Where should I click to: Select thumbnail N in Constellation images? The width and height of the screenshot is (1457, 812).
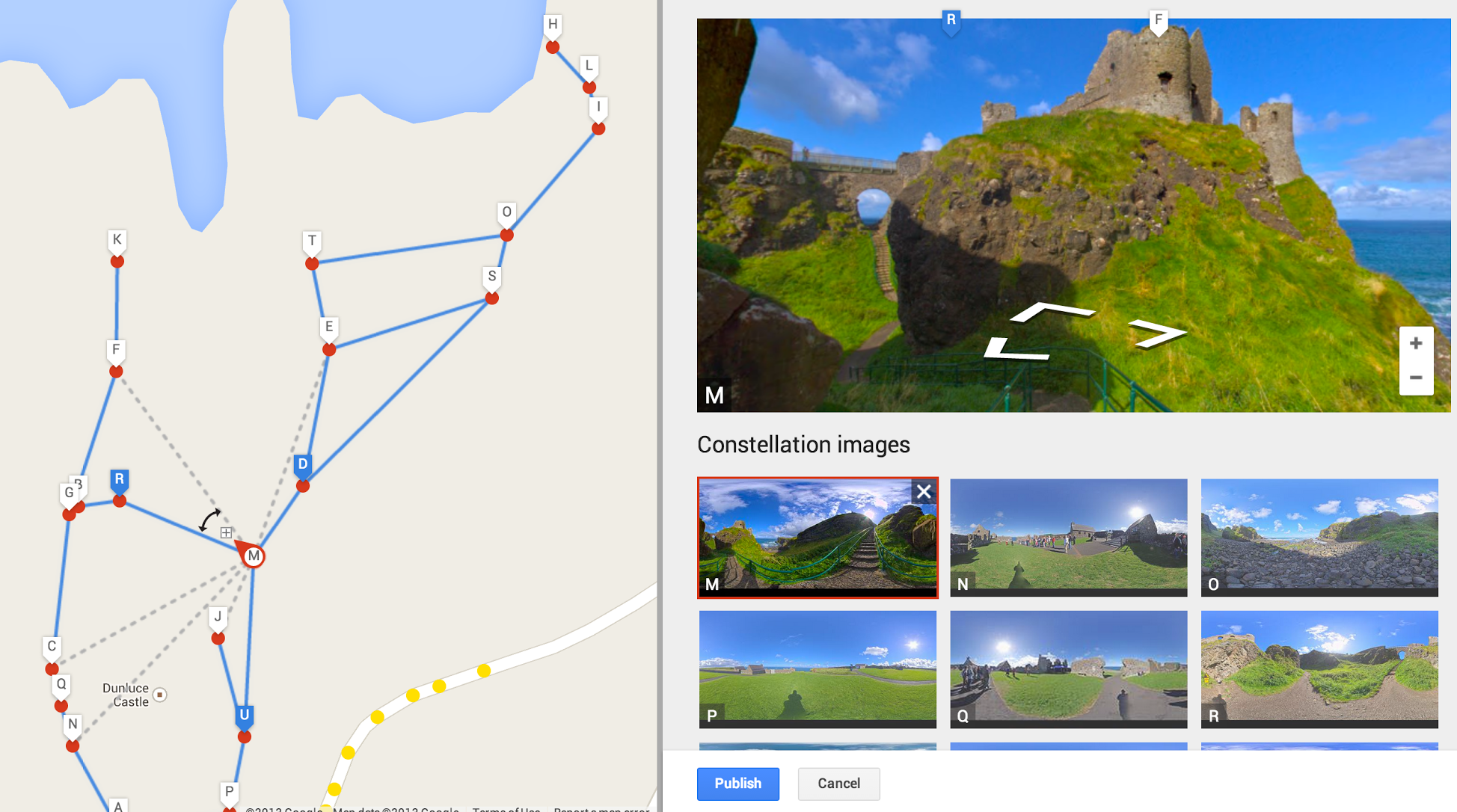click(x=1068, y=538)
